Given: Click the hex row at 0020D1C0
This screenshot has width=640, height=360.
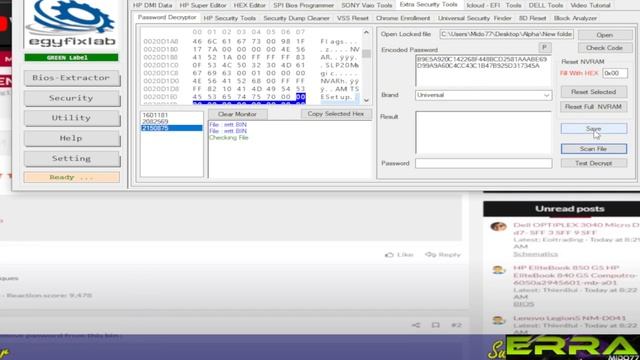Looking at the screenshot, I should click(251, 65).
